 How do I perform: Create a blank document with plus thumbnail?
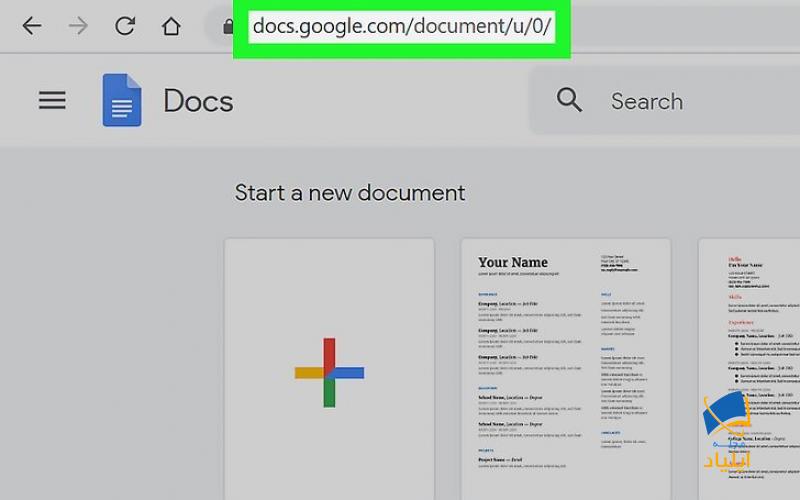329,369
